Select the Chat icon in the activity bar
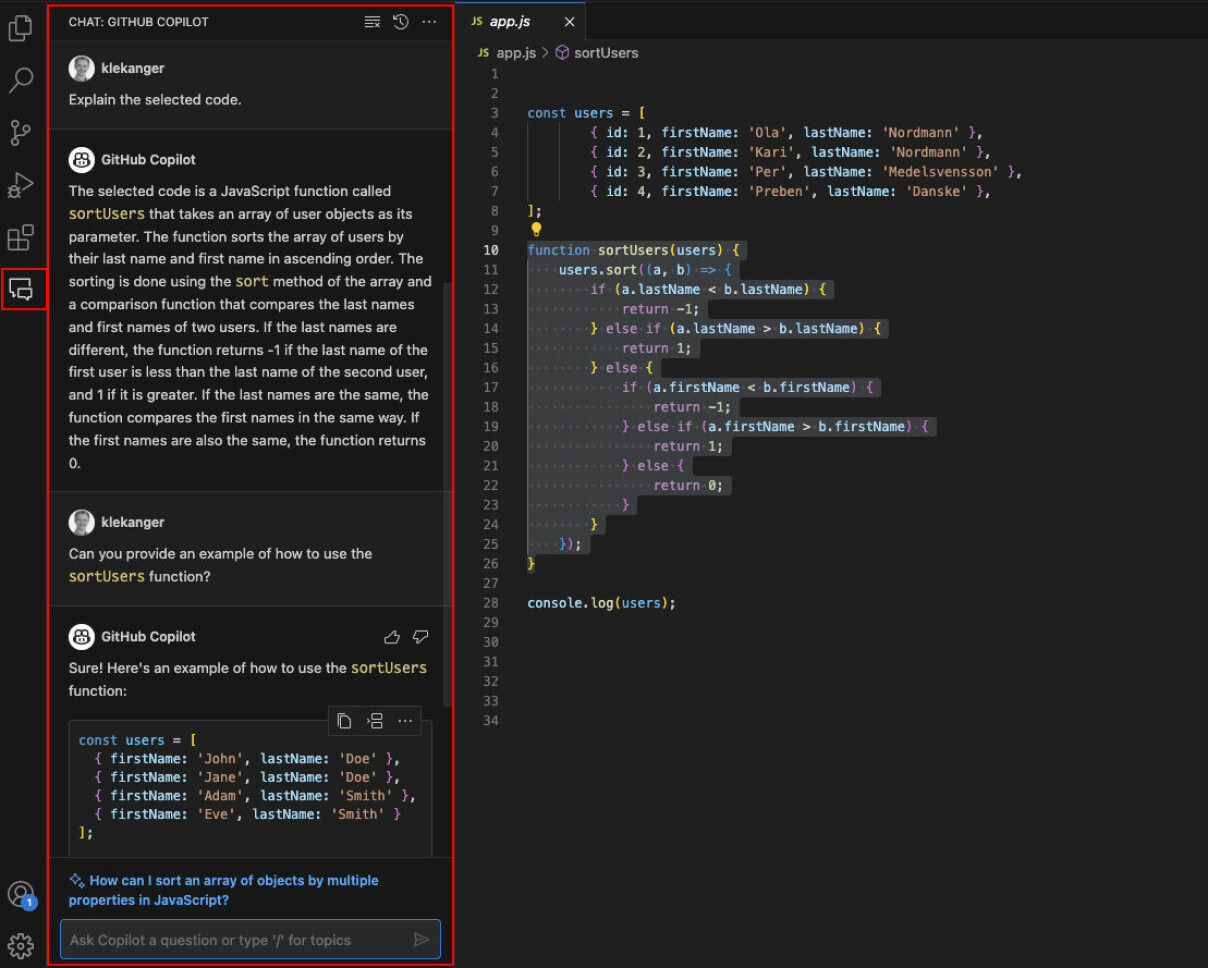 coord(22,289)
